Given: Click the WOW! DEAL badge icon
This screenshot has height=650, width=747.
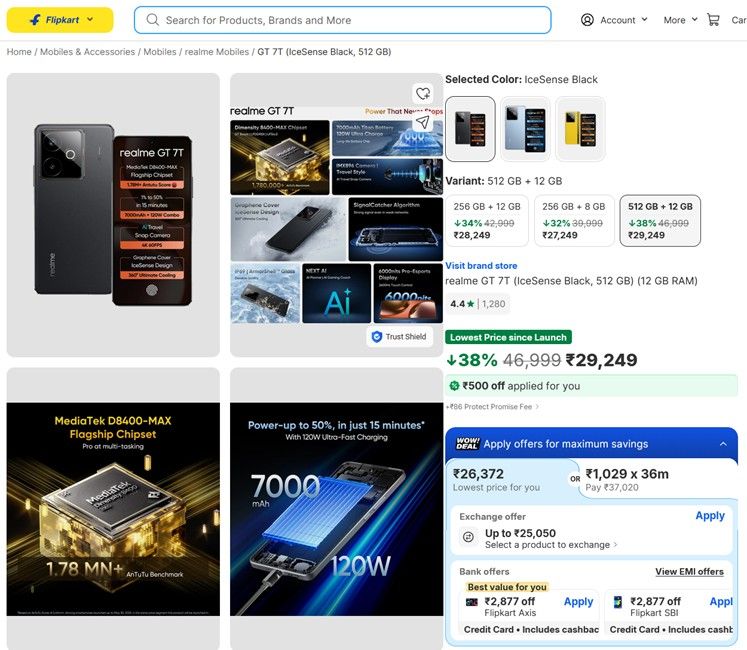Looking at the screenshot, I should coord(467,444).
